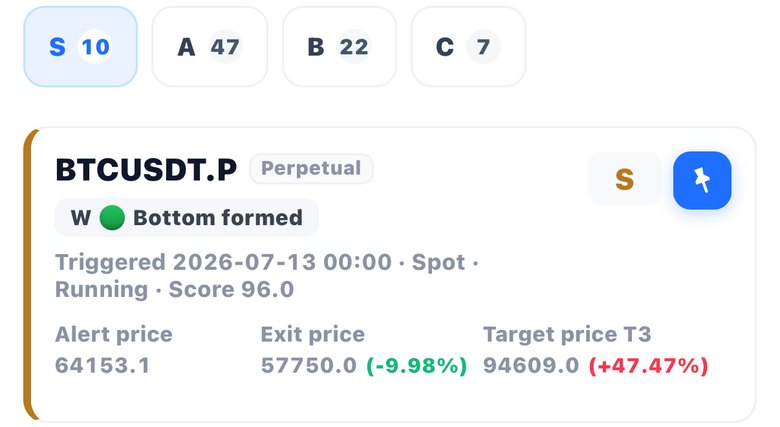The image size is (780, 427).
Task: Switch to the A grade tab
Action: 209,47
